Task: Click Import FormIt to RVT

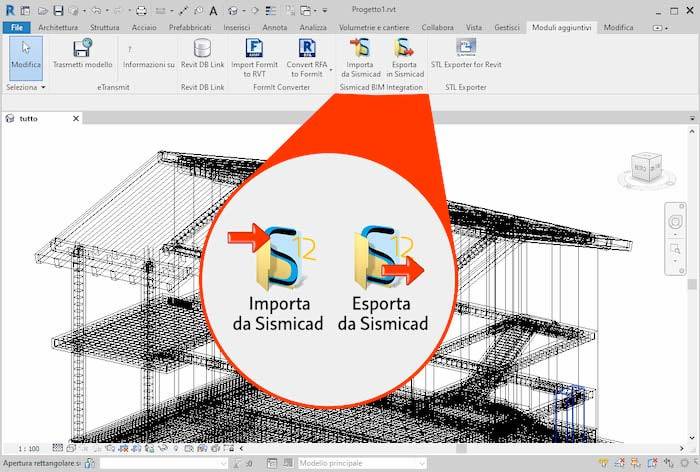Action: [254, 58]
